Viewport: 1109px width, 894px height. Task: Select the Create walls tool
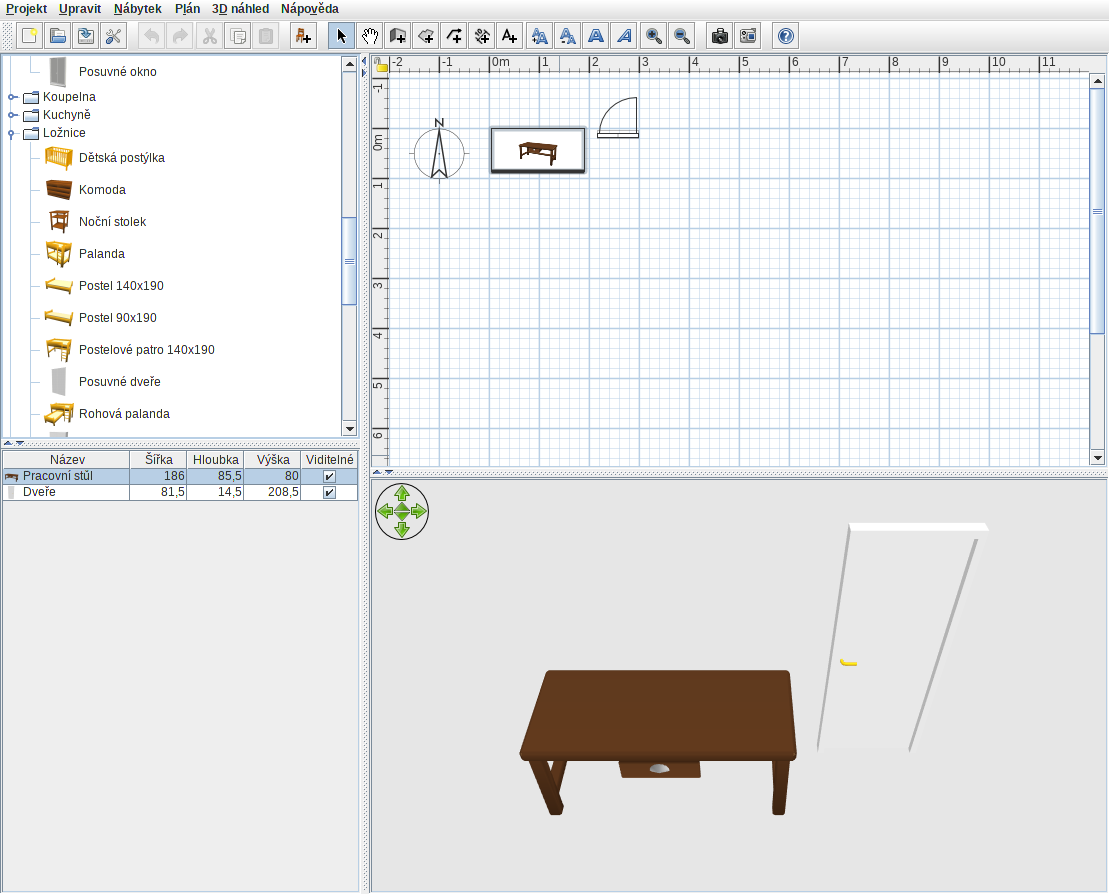coord(398,36)
